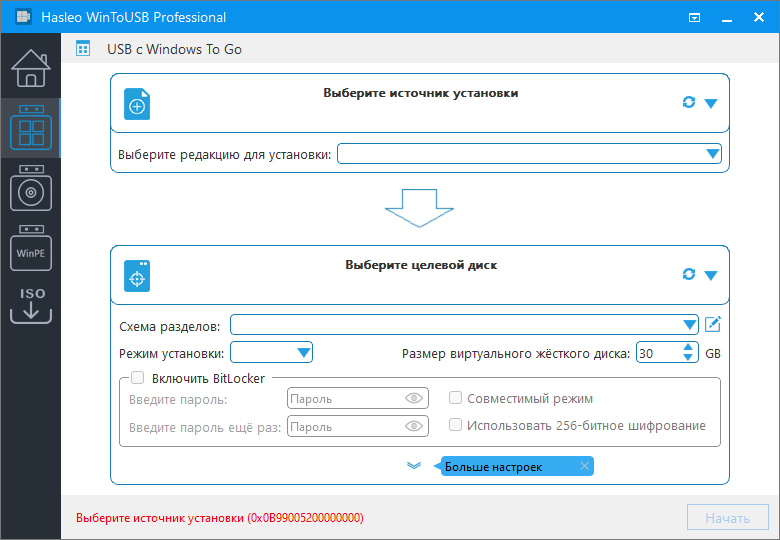This screenshot has width=780, height=540.
Task: Open the installation mode dropdown
Action: (x=271, y=353)
